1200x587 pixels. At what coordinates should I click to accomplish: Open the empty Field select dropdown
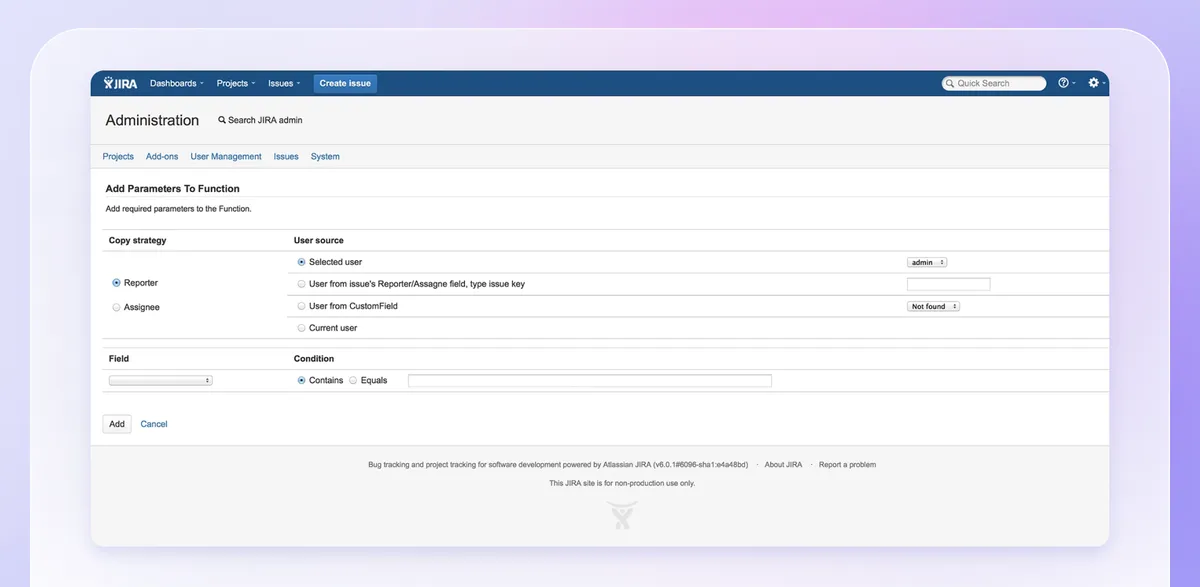(x=160, y=380)
